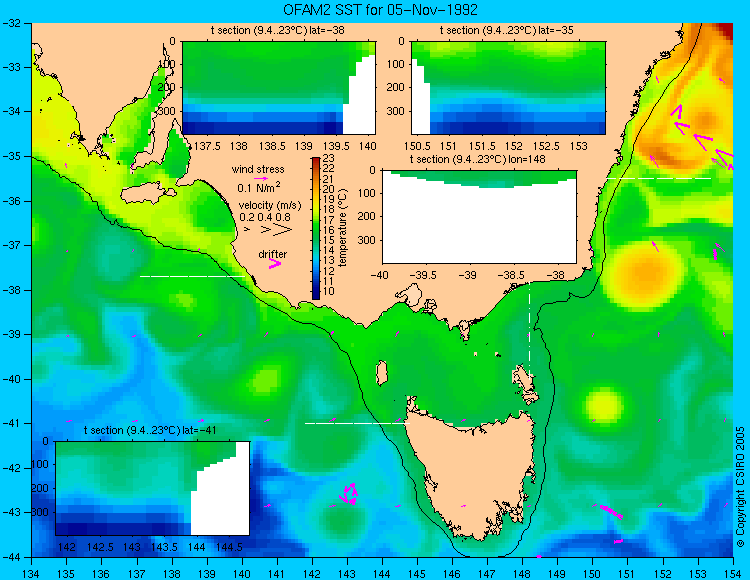Viewport: 750px width, 580px height.
Task: Click the '17' tick on the color bar
Action: click(x=329, y=219)
